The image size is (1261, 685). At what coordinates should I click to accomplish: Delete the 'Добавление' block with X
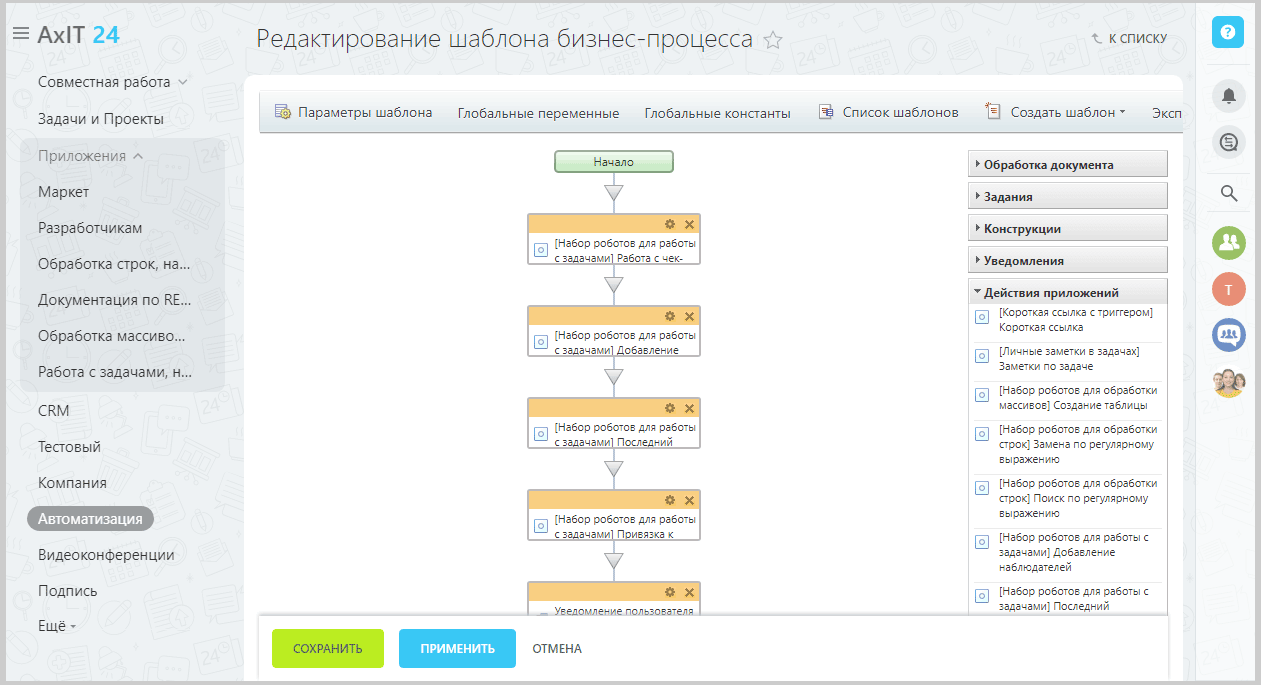[689, 315]
